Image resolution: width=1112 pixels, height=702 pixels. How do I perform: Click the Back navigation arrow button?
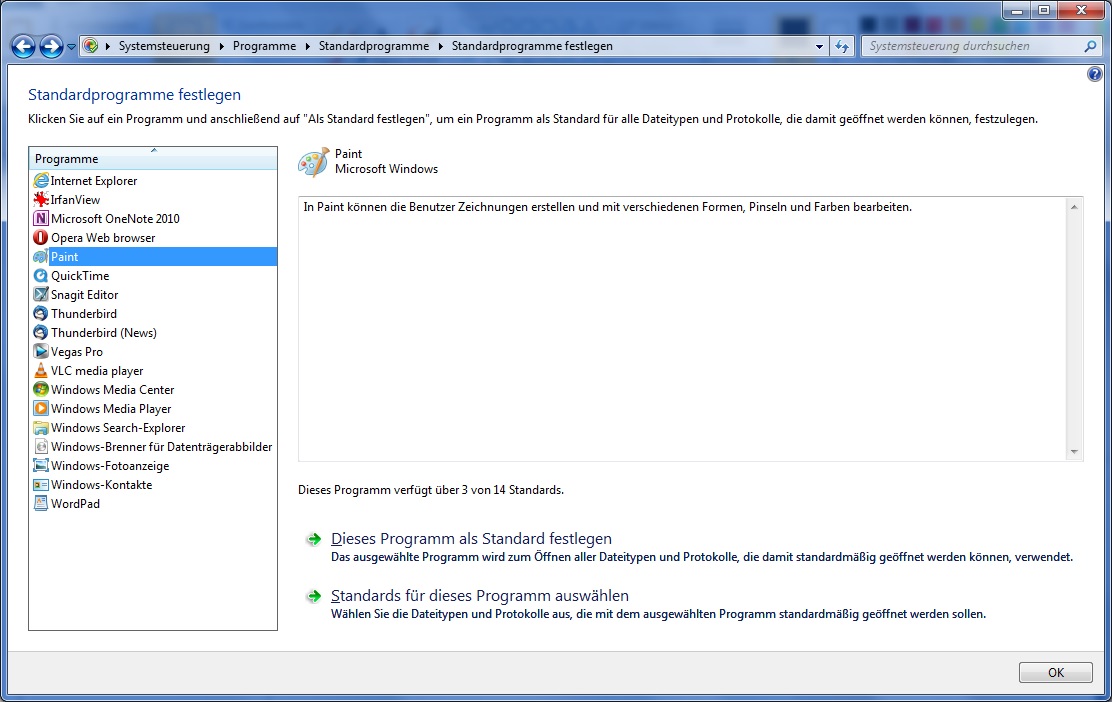pos(23,46)
